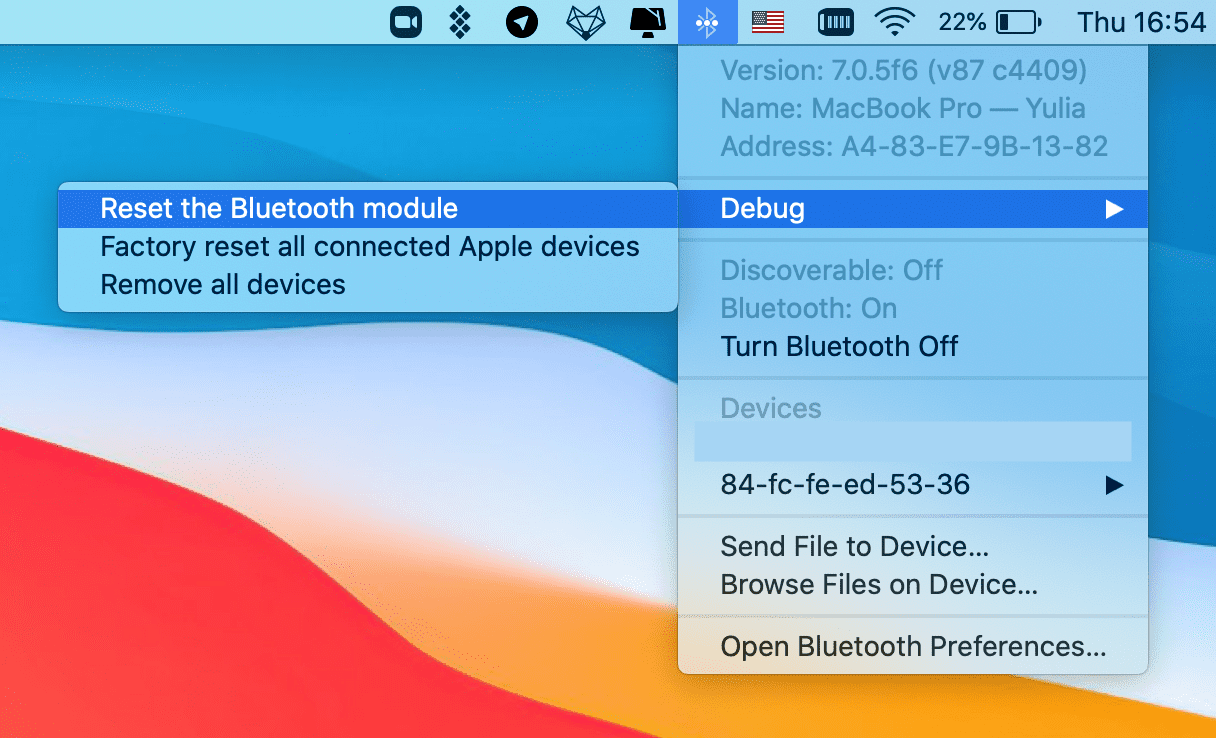Click the memory chip menu bar icon
1216x738 pixels.
point(835,22)
